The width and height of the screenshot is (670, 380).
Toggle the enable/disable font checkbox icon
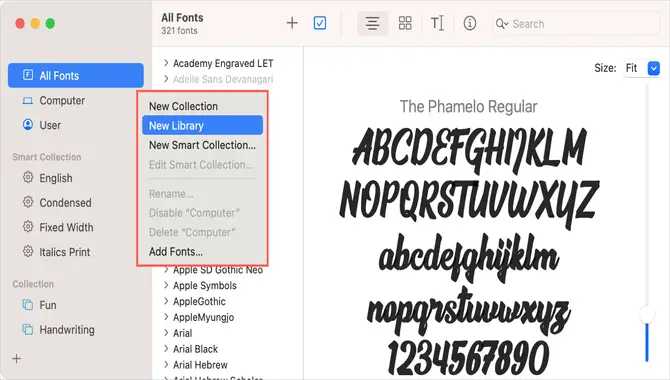point(320,23)
